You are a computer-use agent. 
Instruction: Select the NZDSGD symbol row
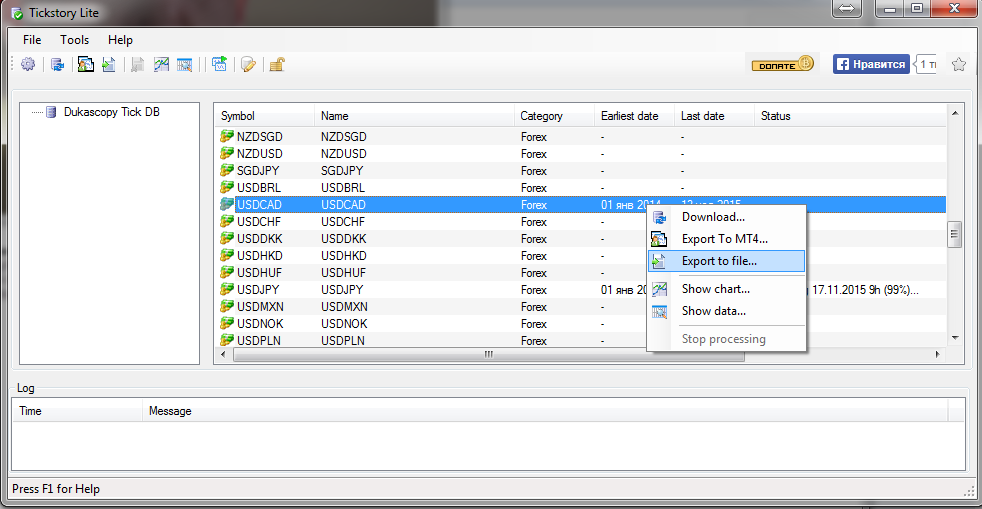[x=581, y=136]
